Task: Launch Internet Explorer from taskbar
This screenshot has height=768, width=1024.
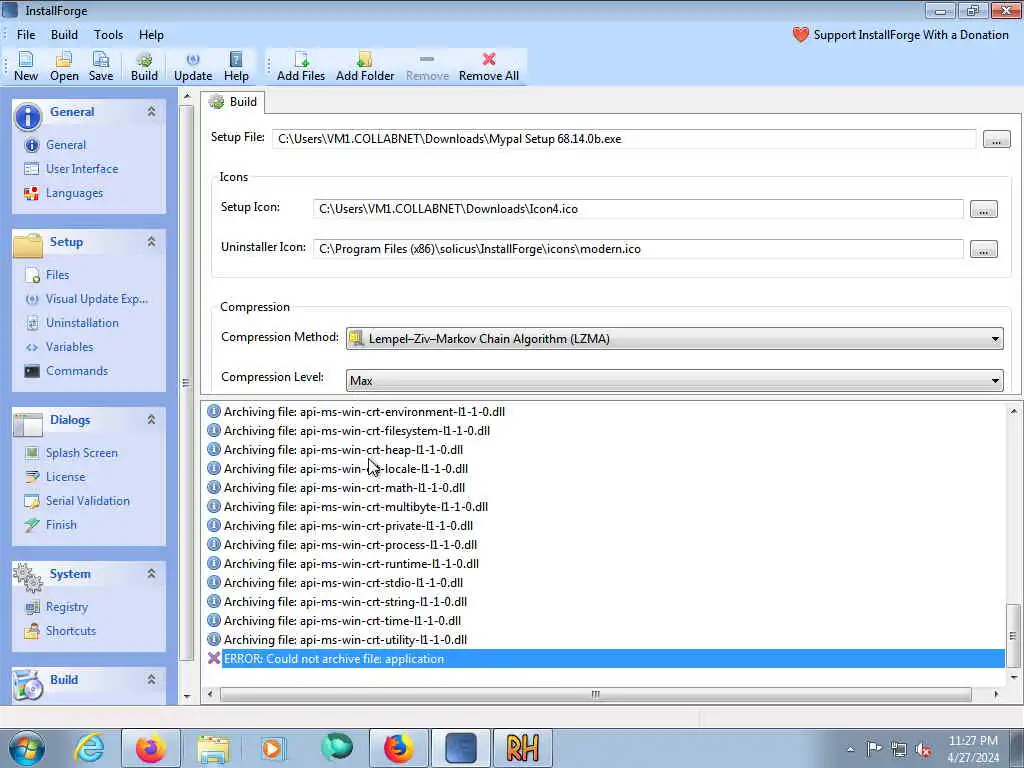Action: pyautogui.click(x=89, y=748)
